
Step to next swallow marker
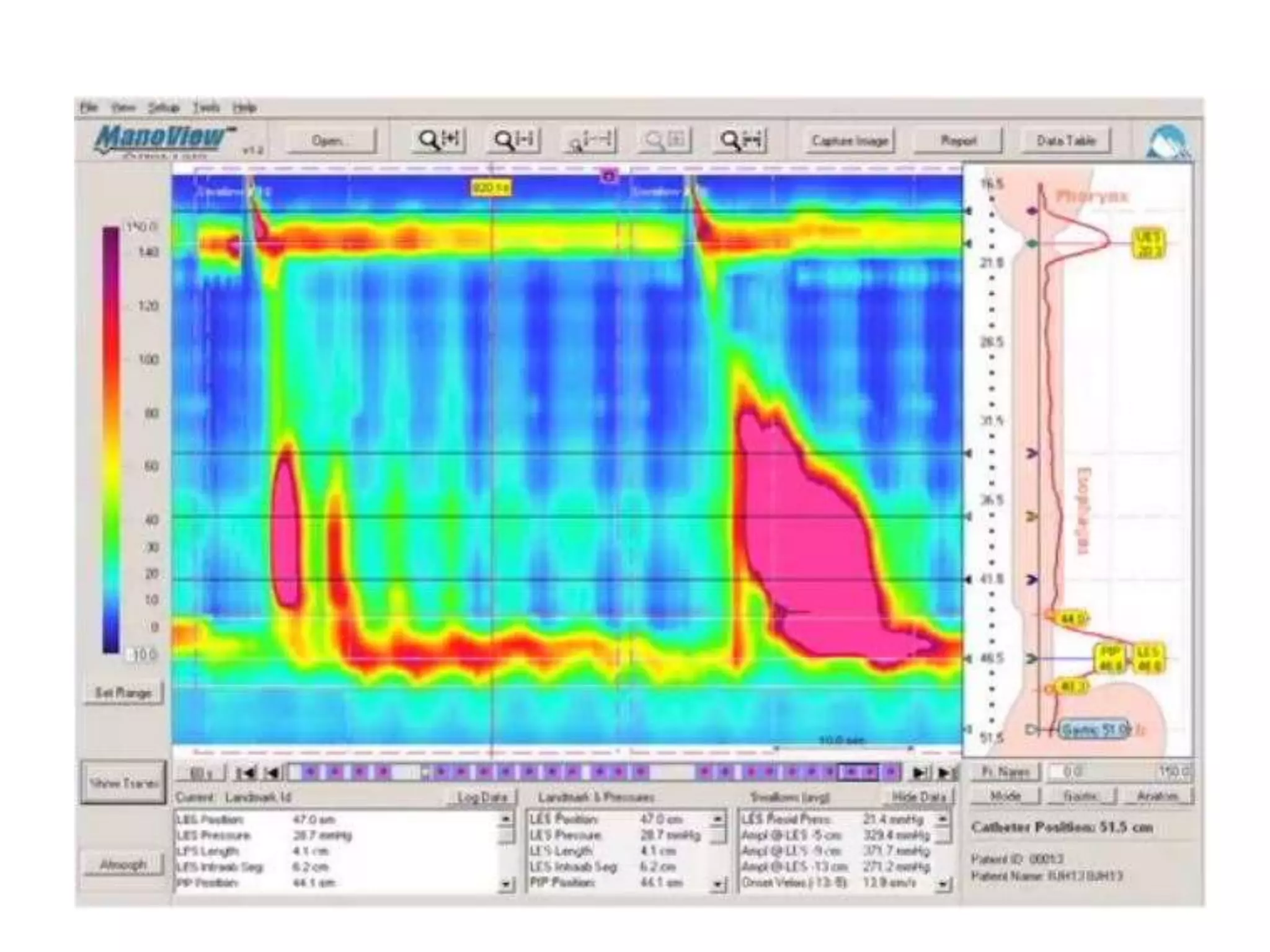tap(920, 772)
